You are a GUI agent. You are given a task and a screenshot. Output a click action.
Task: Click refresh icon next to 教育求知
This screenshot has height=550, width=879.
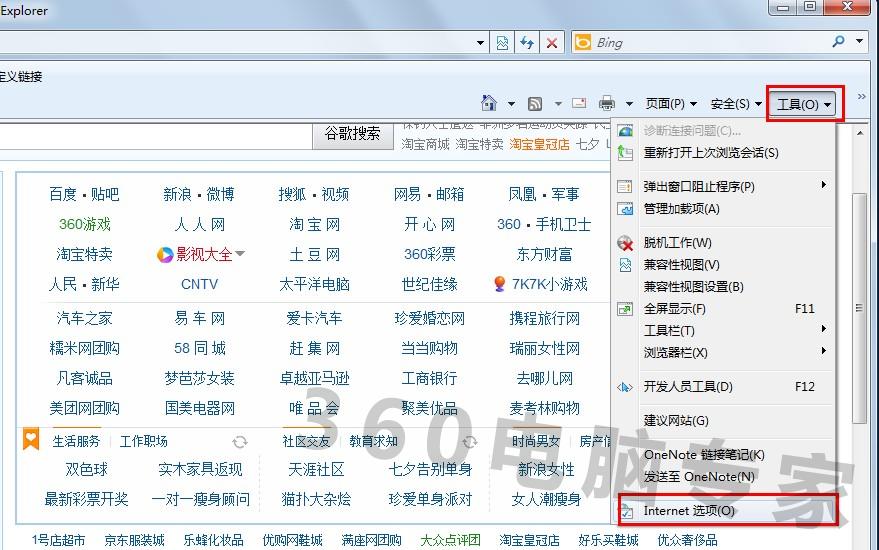click(x=470, y=442)
